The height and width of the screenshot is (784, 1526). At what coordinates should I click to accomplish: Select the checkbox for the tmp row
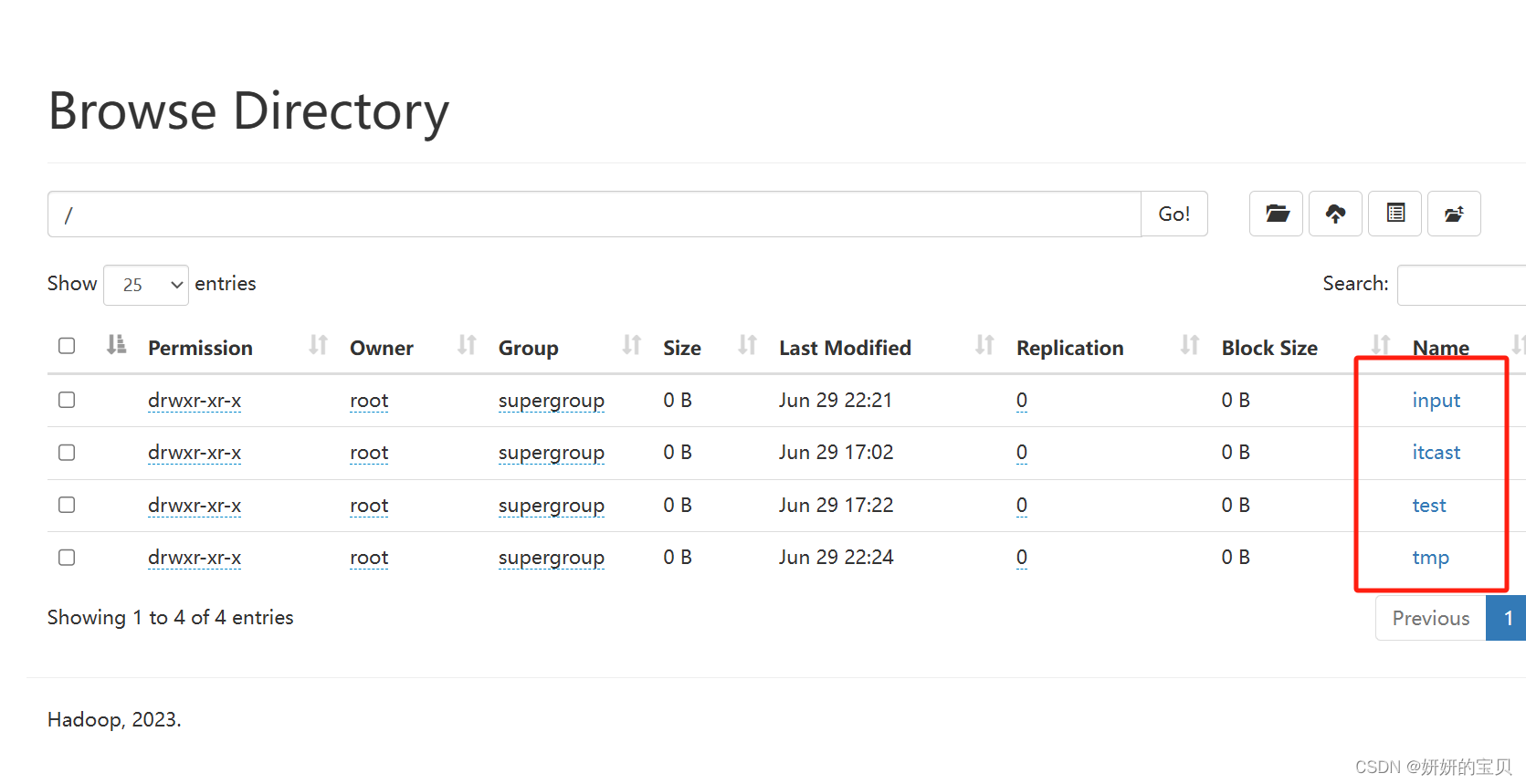point(67,558)
